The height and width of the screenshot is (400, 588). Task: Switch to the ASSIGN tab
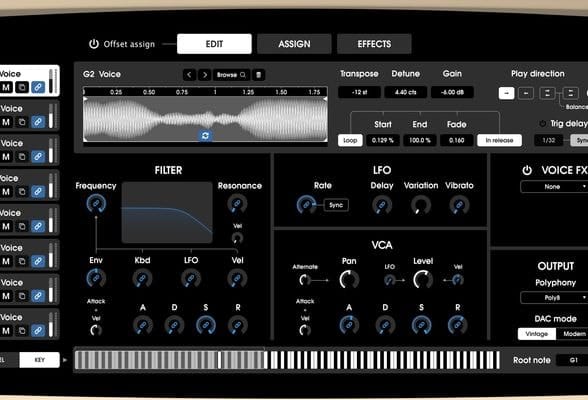[294, 44]
